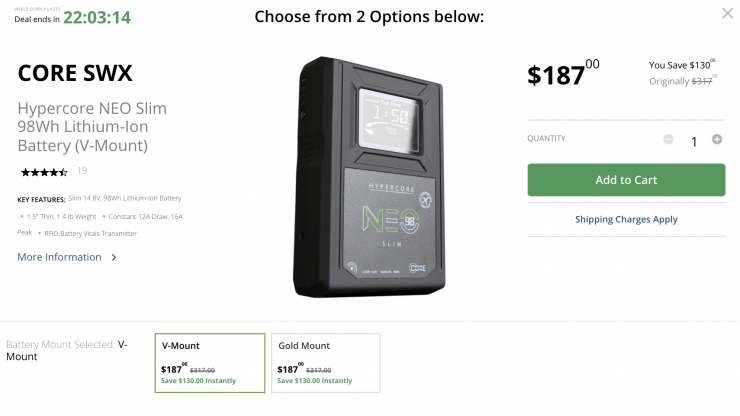Click the deal countdown timer
Screen dimensions: 740x416
coord(96,17)
